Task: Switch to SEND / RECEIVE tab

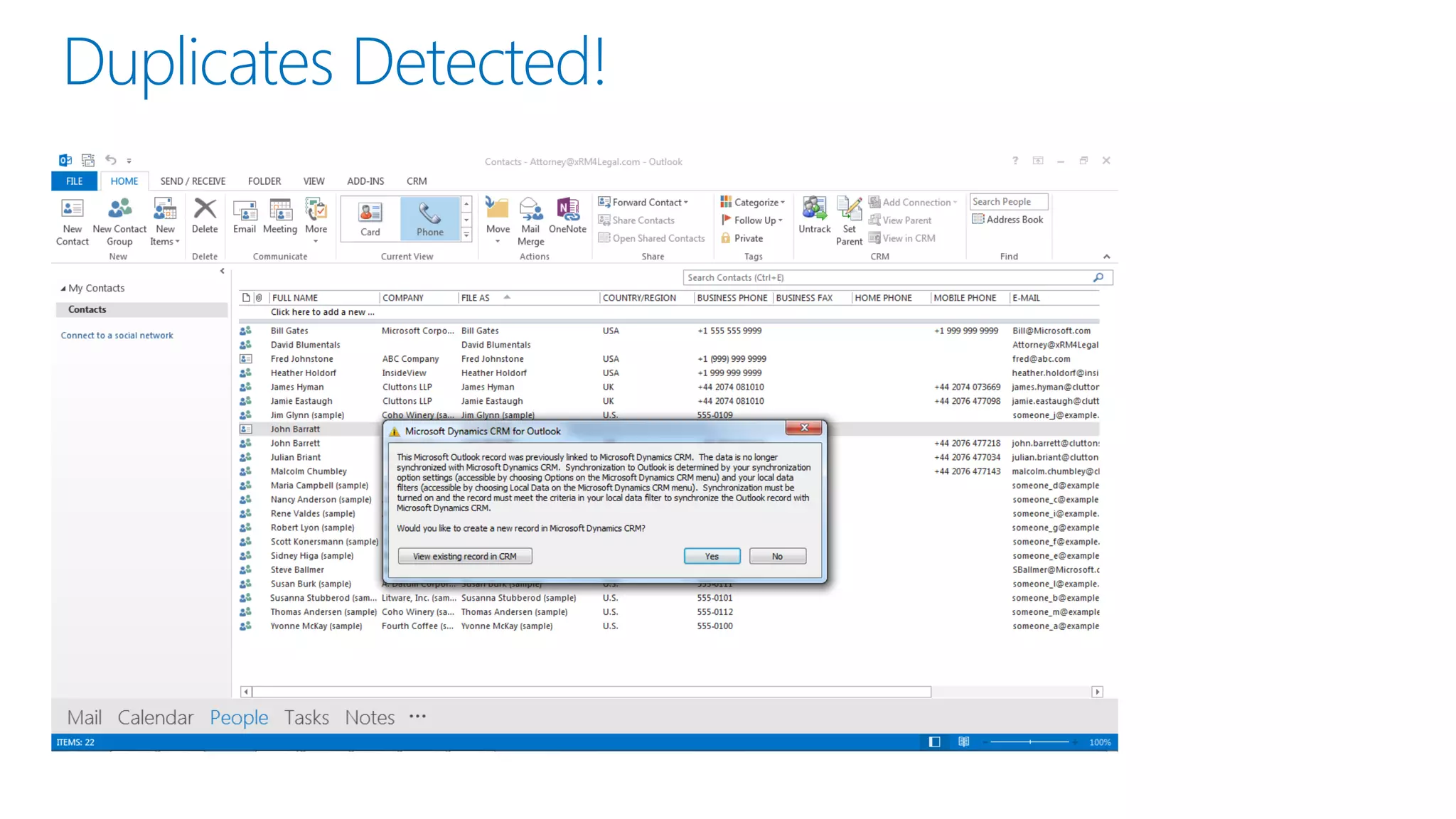Action: pyautogui.click(x=193, y=181)
